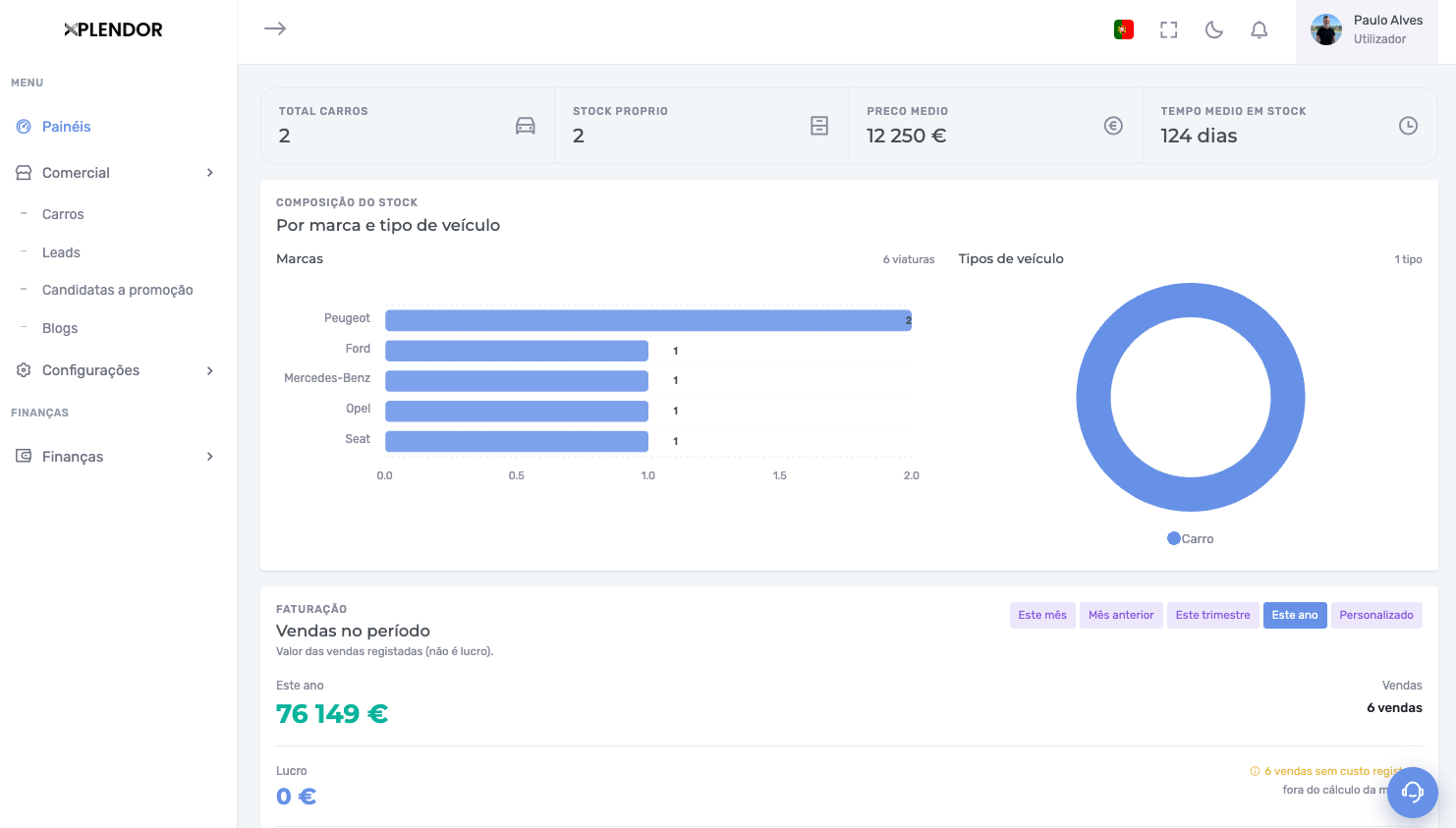Image resolution: width=1456 pixels, height=828 pixels.
Task: Select Este ano period filter
Action: click(1295, 615)
